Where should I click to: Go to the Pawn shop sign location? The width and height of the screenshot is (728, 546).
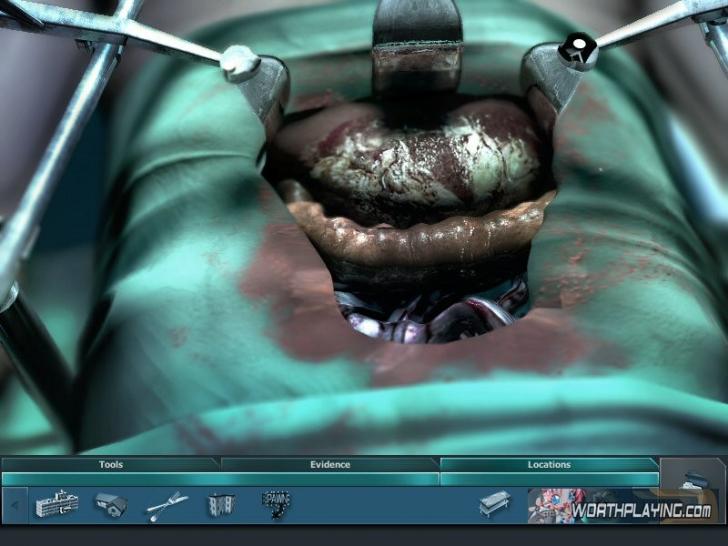pos(277,503)
